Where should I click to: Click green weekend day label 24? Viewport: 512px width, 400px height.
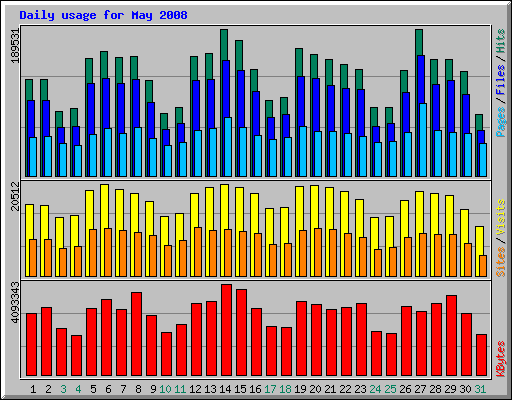(x=375, y=389)
